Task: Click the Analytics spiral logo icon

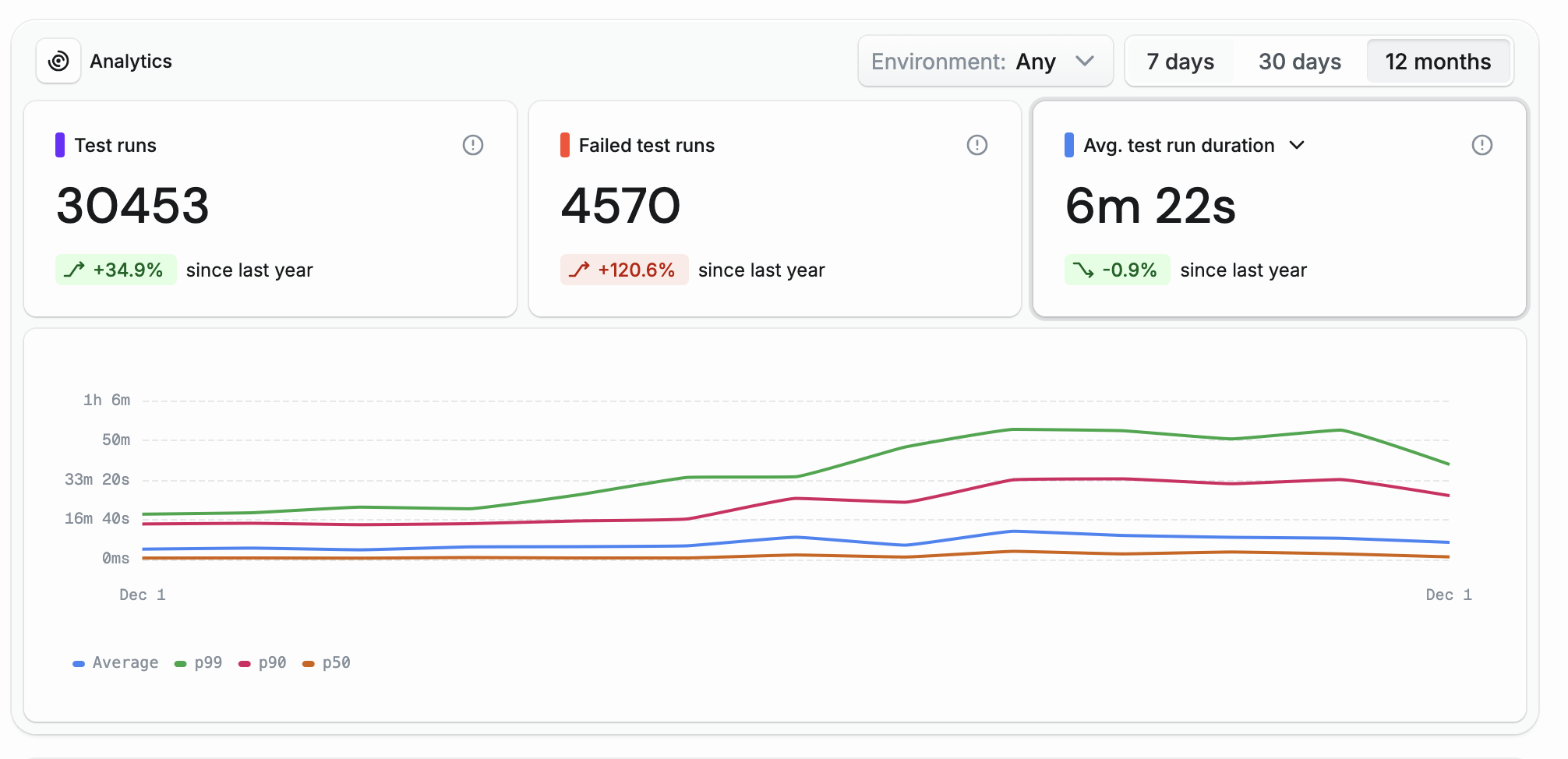Action: tap(58, 61)
